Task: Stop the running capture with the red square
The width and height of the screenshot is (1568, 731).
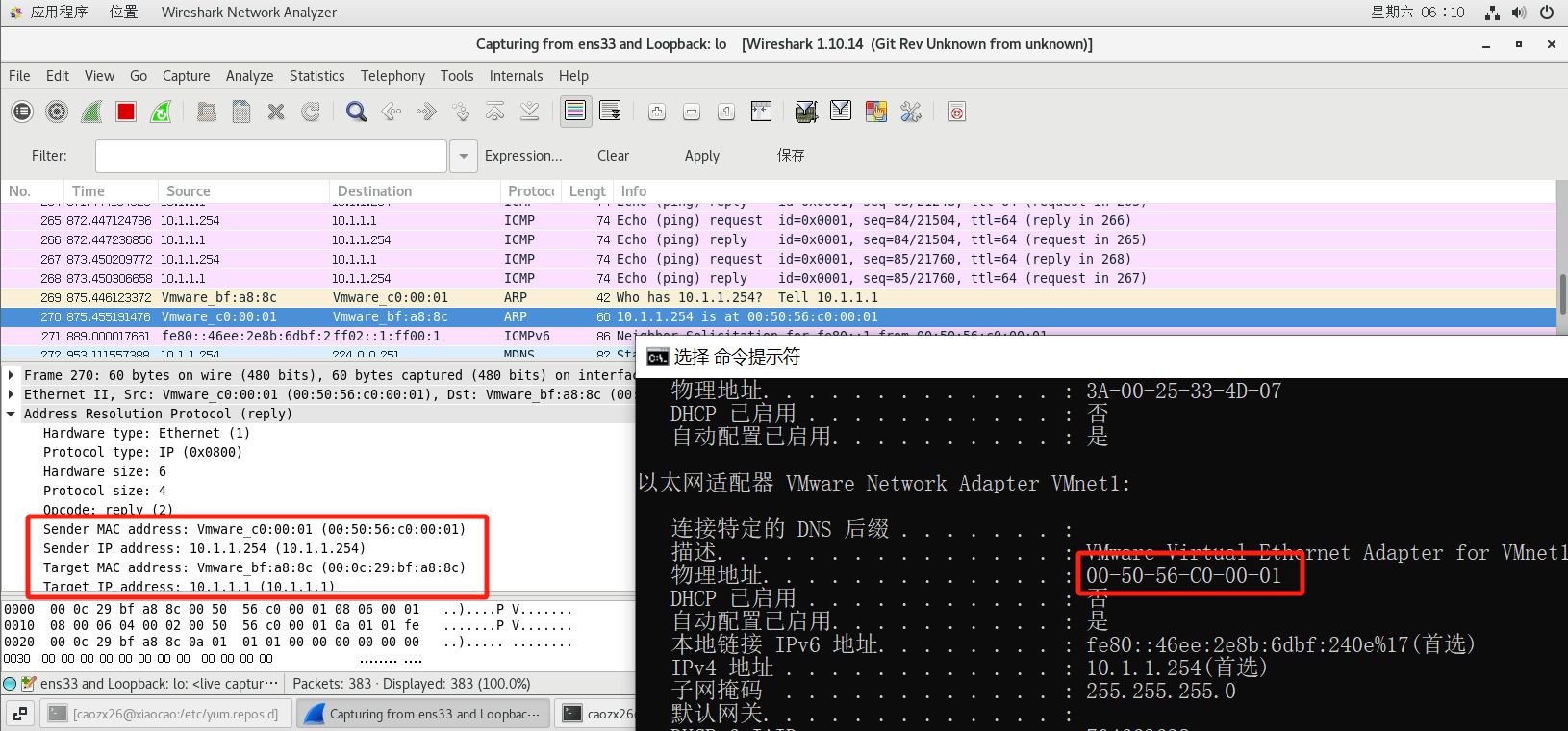Action: click(x=126, y=112)
